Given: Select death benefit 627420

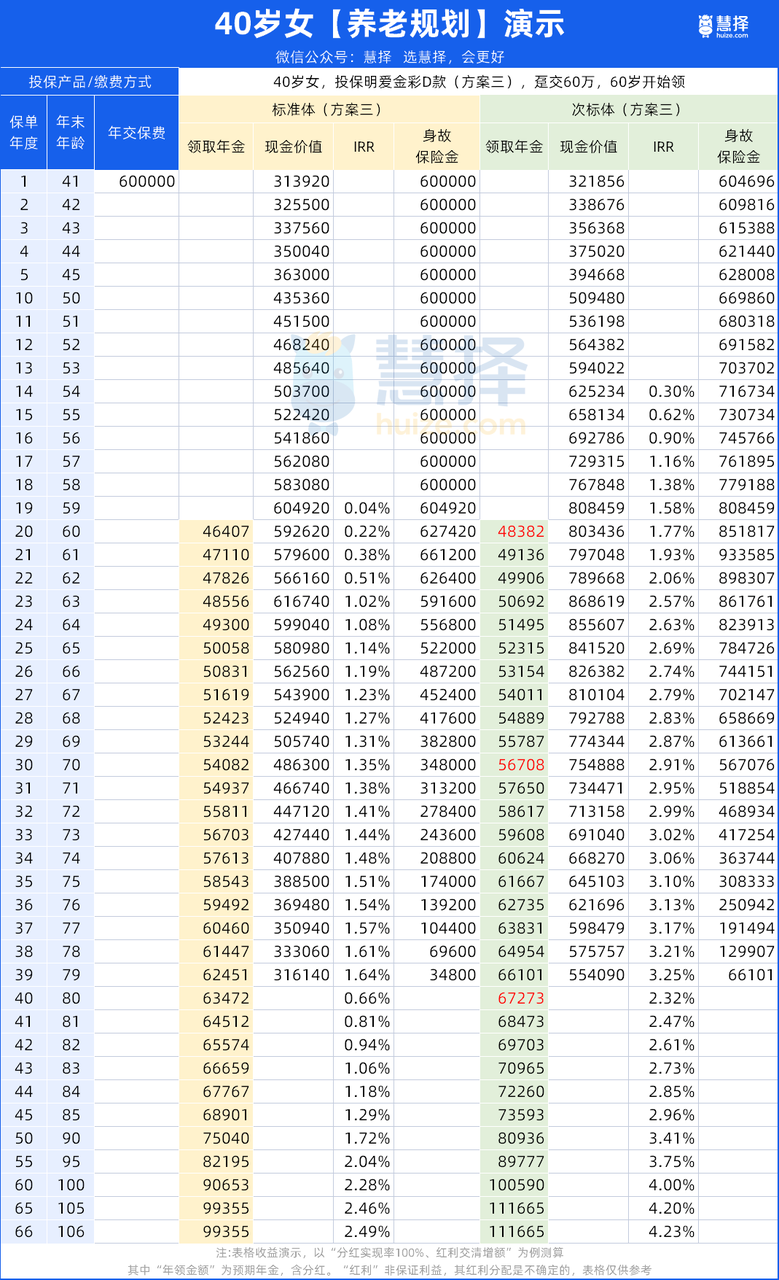Looking at the screenshot, I should coord(448,532).
